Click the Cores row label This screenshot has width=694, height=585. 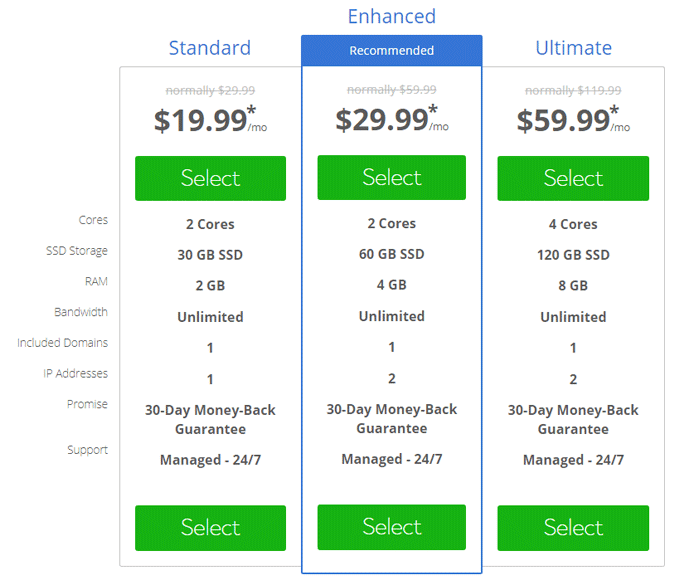(93, 220)
